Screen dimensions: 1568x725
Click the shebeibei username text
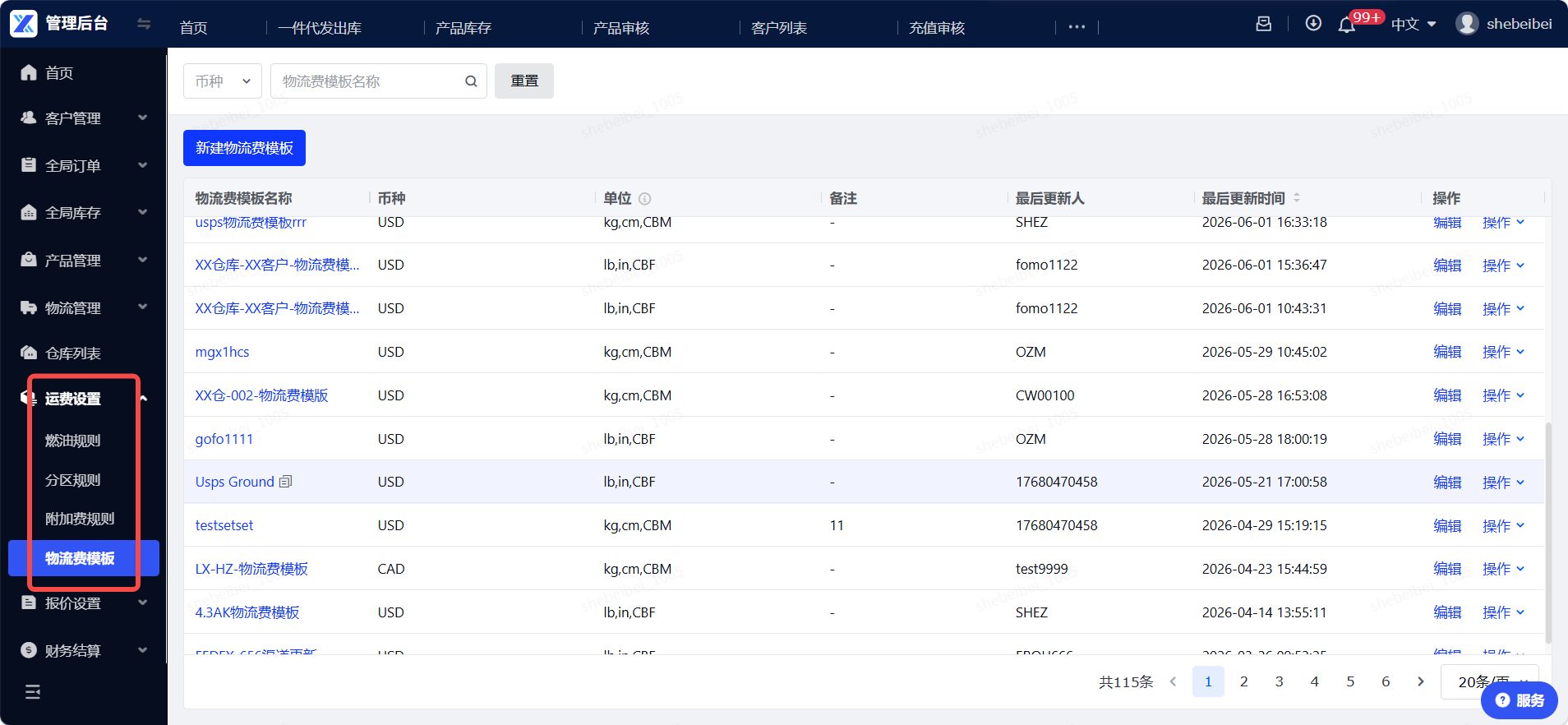tap(1520, 24)
